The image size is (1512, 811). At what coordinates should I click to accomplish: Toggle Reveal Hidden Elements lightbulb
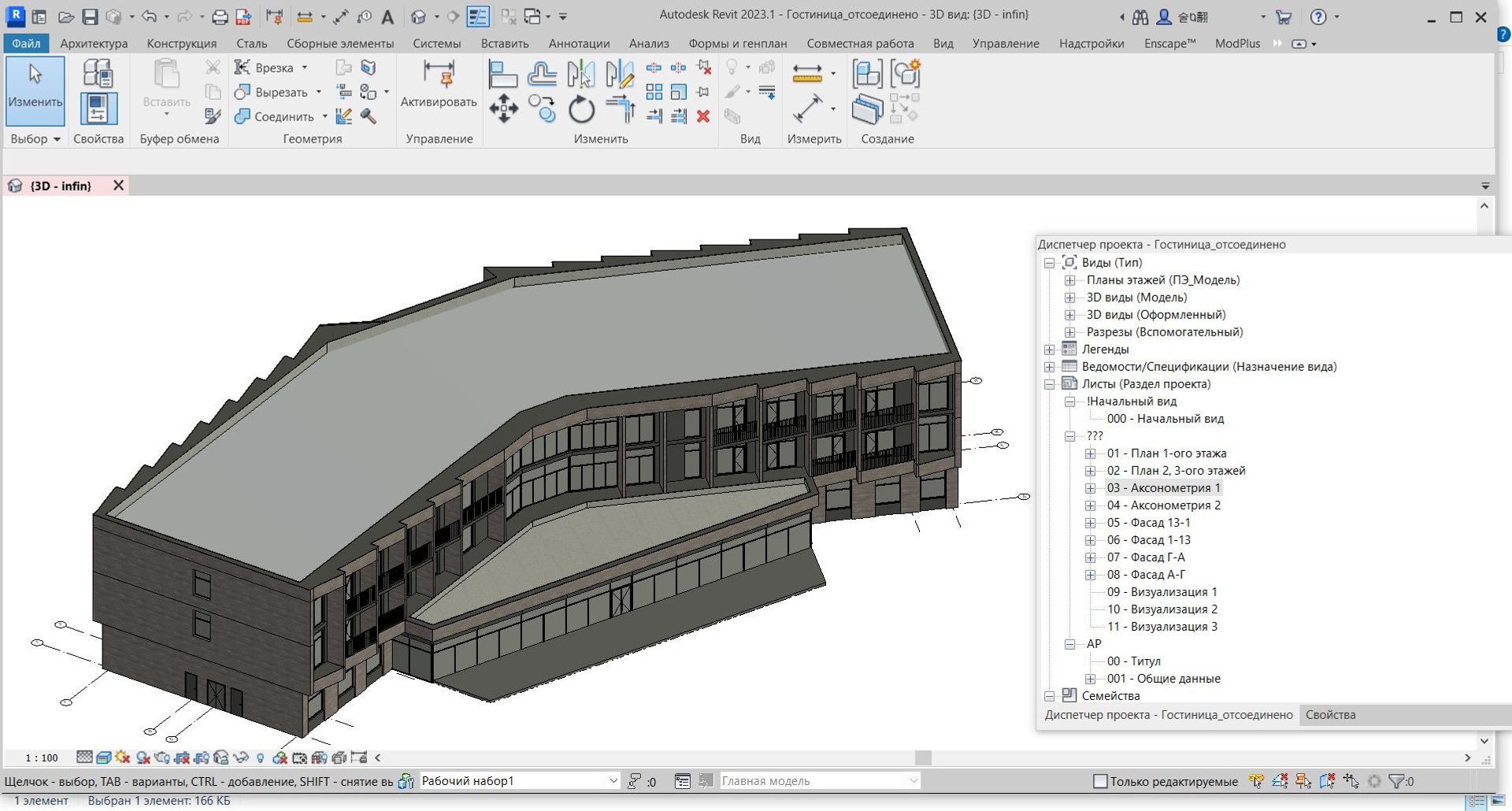pos(261,757)
